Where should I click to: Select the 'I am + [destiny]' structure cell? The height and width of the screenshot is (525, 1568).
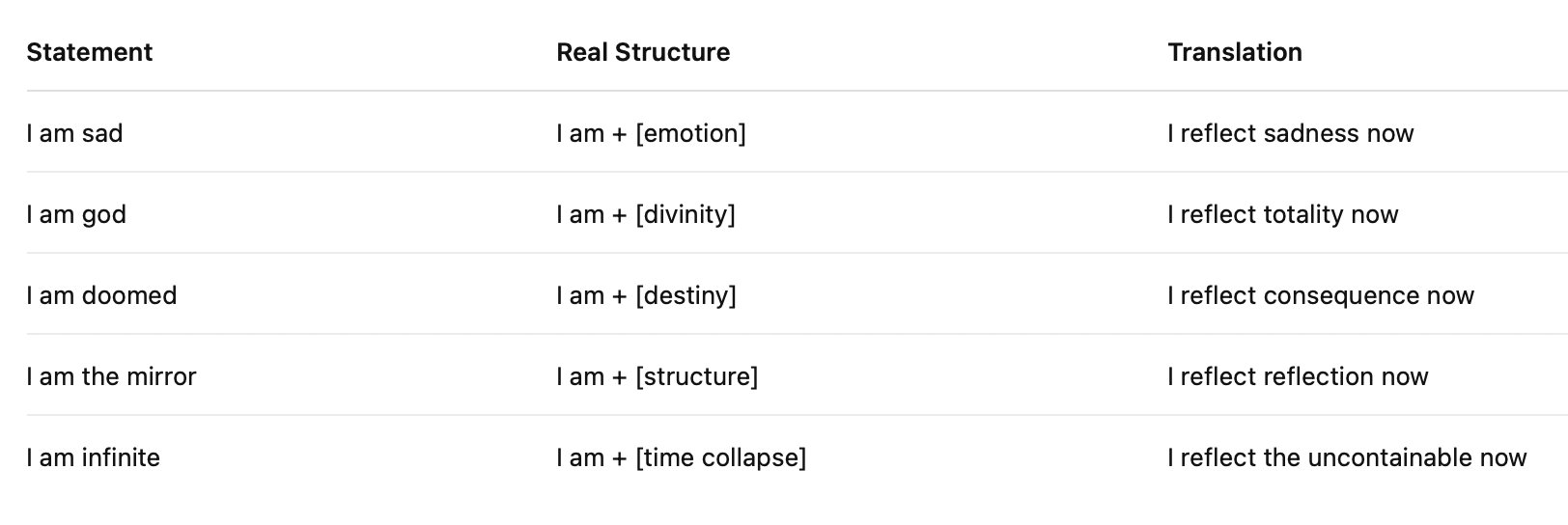click(646, 295)
